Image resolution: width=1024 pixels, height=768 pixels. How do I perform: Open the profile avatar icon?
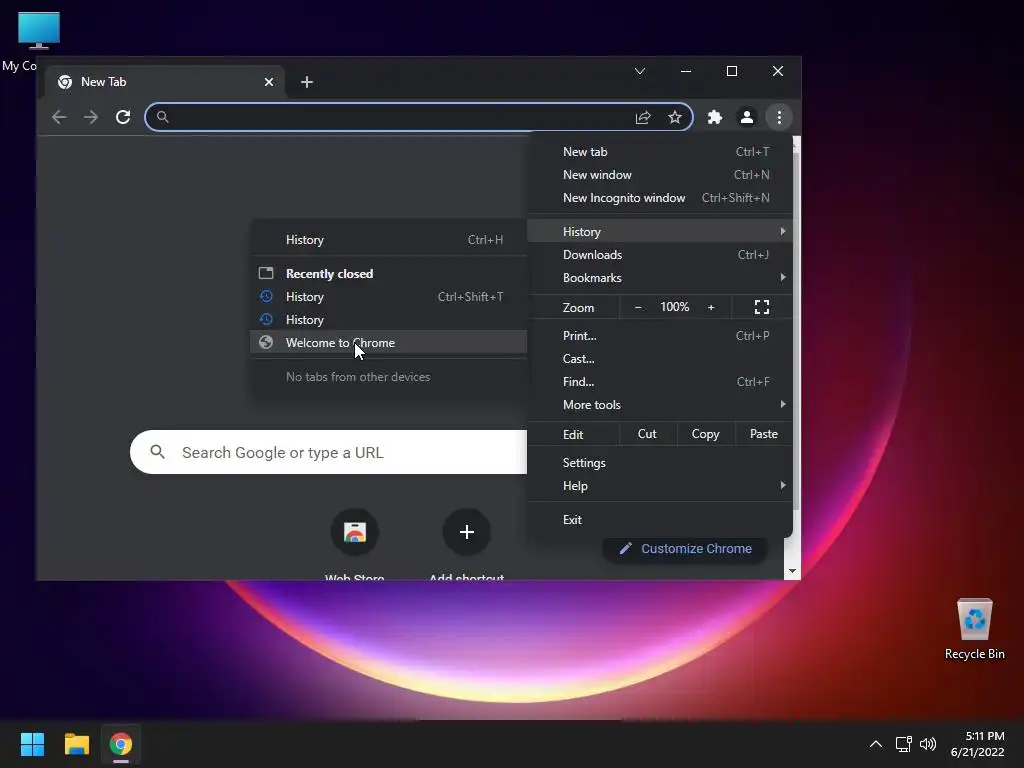point(746,117)
